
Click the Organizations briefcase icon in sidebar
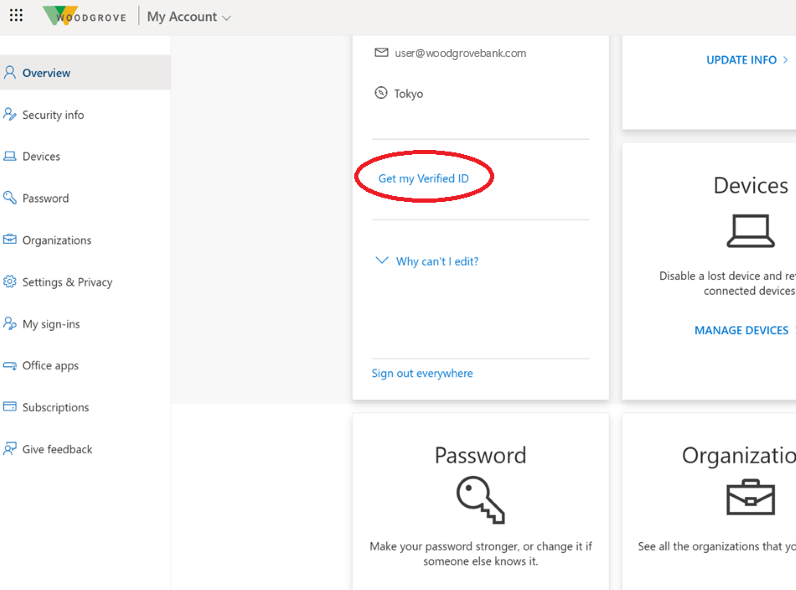[x=10, y=239]
